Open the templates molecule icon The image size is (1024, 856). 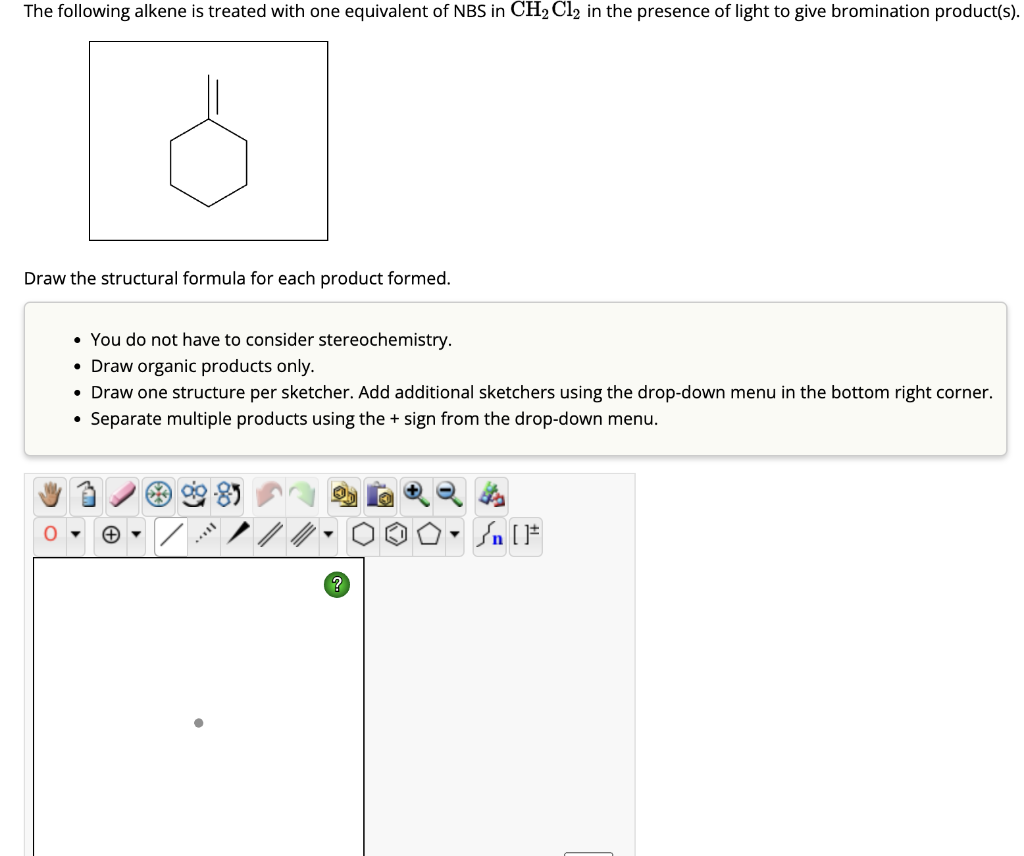[x=492, y=494]
